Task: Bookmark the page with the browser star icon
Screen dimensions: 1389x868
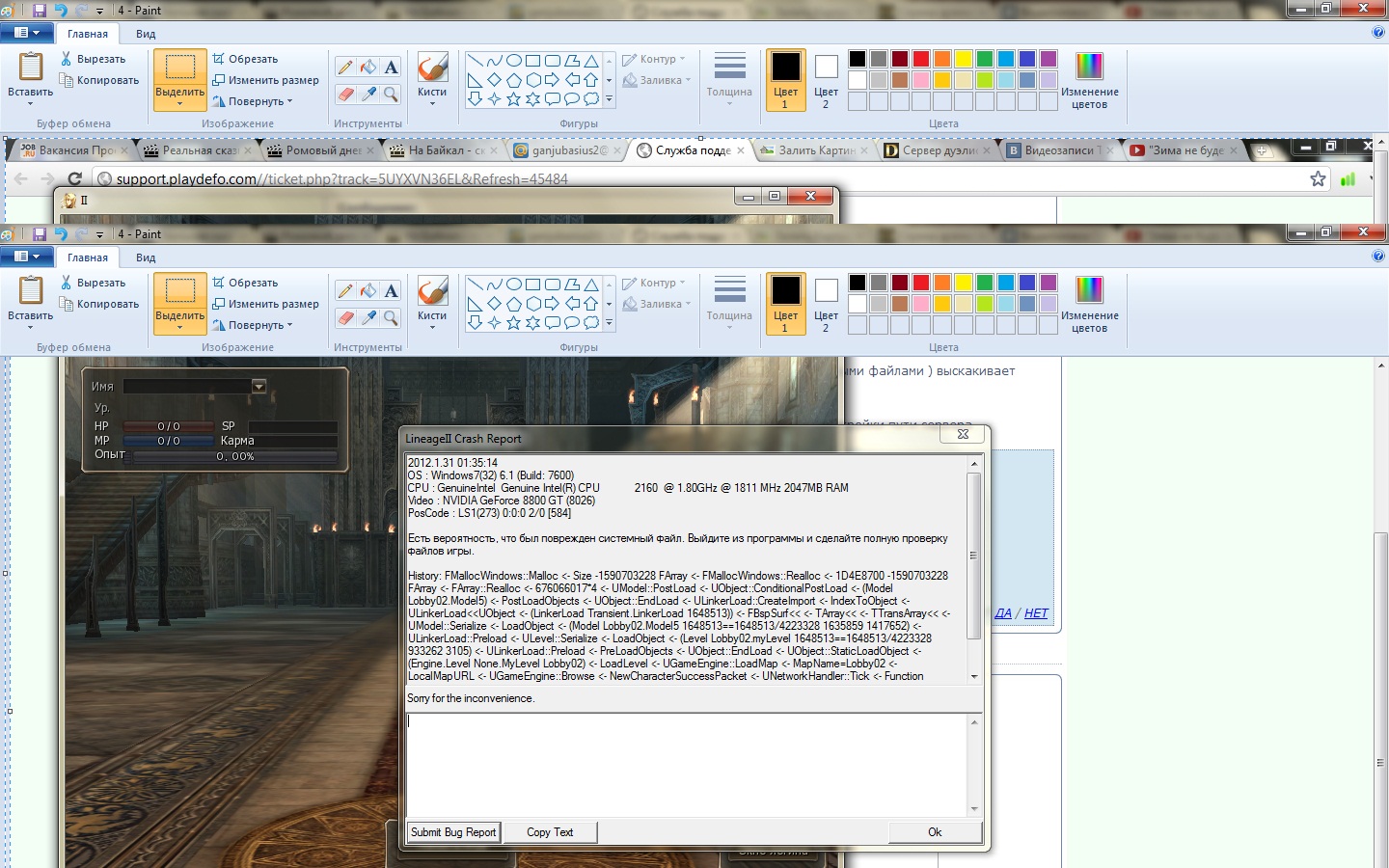Action: click(1318, 178)
